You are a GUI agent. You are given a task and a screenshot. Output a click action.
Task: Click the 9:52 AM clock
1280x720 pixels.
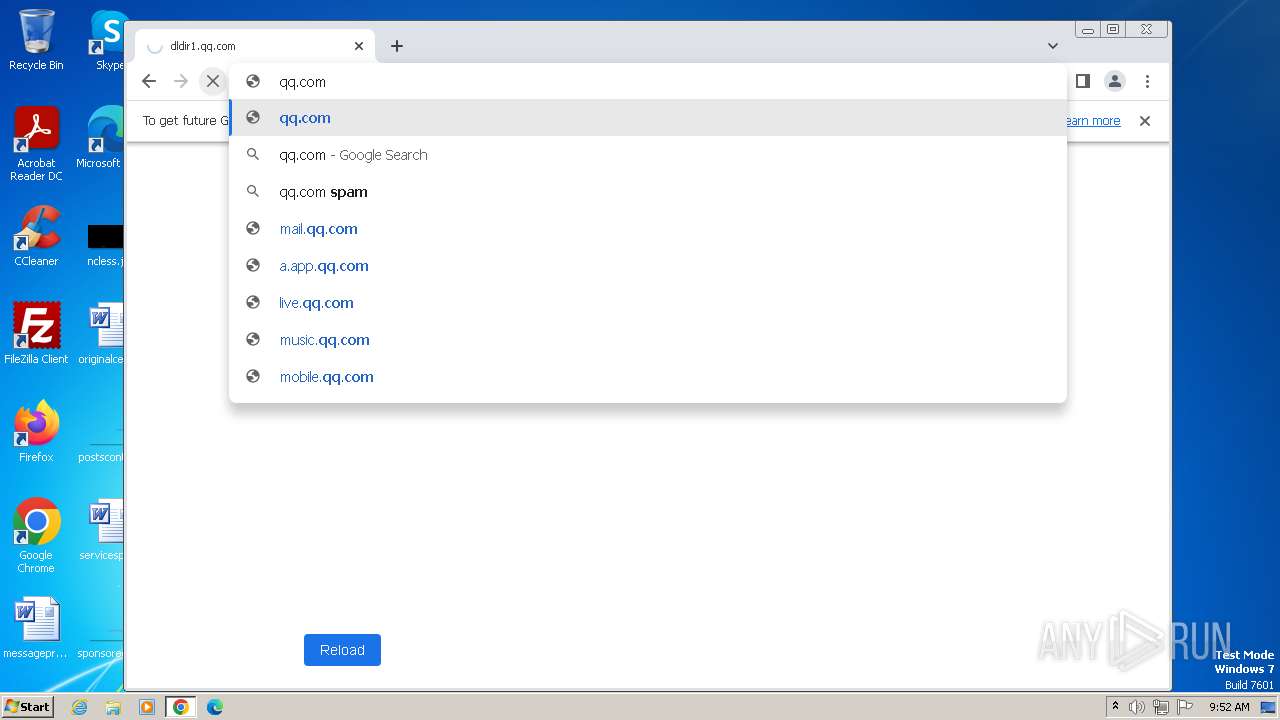coord(1229,707)
